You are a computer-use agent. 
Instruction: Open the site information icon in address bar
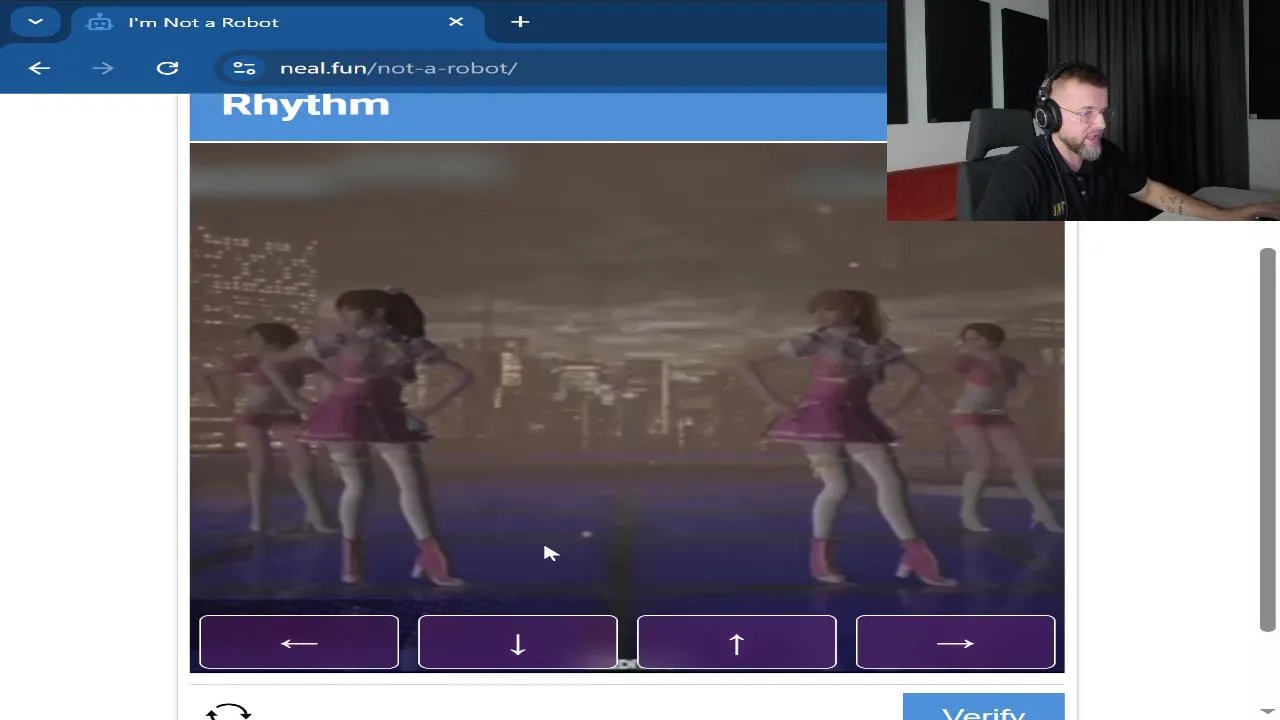(x=244, y=68)
